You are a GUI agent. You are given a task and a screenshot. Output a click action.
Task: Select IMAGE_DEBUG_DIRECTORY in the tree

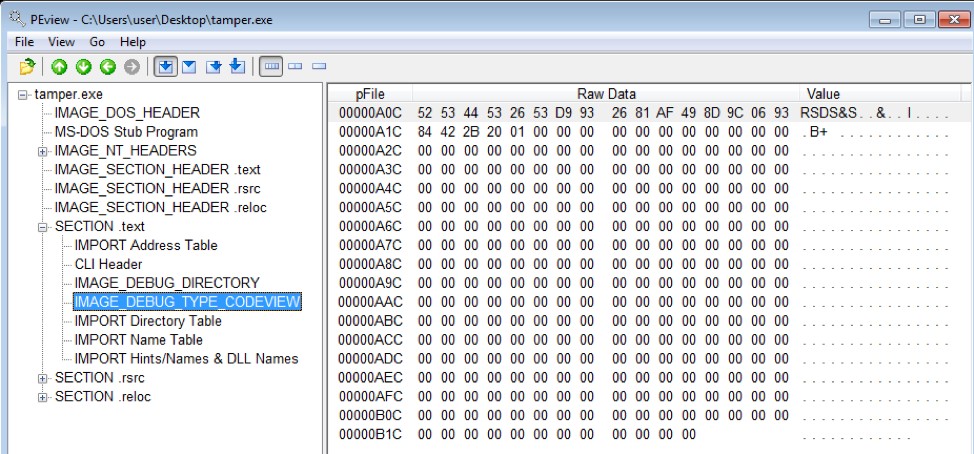click(166, 283)
